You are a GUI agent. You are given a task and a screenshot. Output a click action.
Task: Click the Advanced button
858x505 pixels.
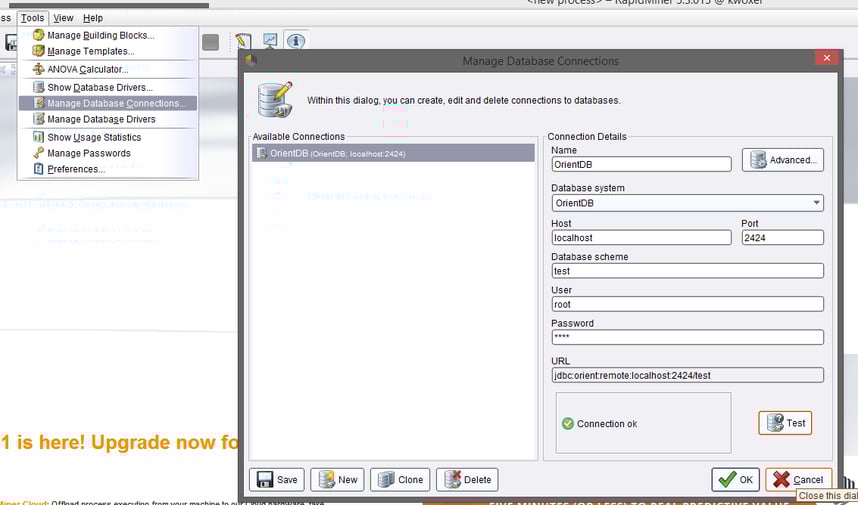click(x=783, y=160)
